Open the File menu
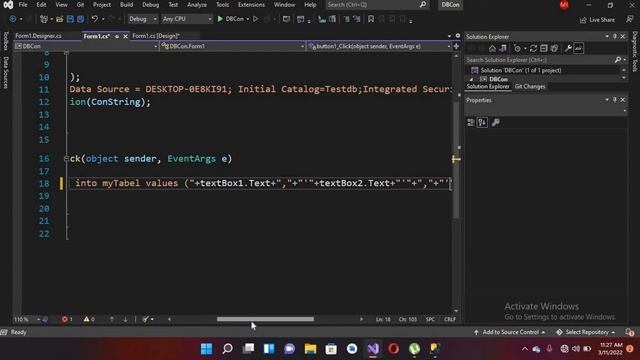Screen dimensions: 640x360 point(23,5)
